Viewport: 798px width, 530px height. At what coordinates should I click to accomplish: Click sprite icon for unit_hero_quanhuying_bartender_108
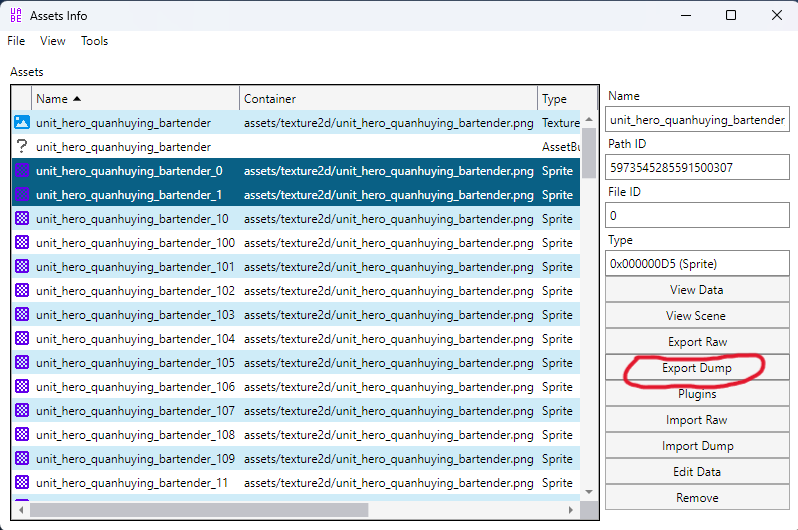pos(22,435)
